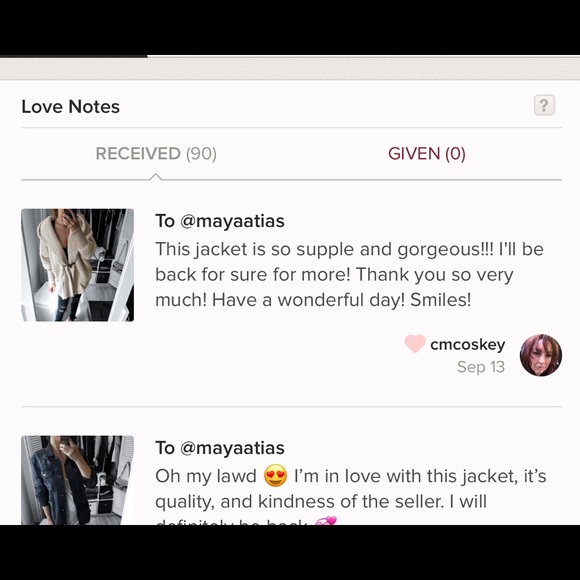Click the partially hidden third note line
The width and height of the screenshot is (580, 580).
[x=246, y=521]
